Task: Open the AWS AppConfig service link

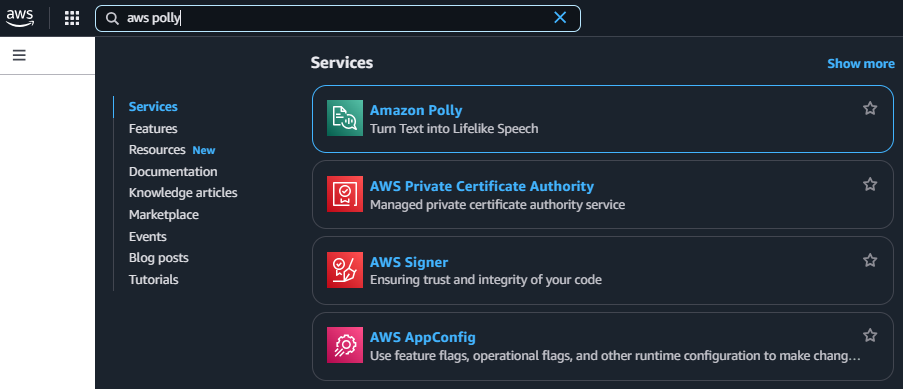Action: (x=423, y=337)
